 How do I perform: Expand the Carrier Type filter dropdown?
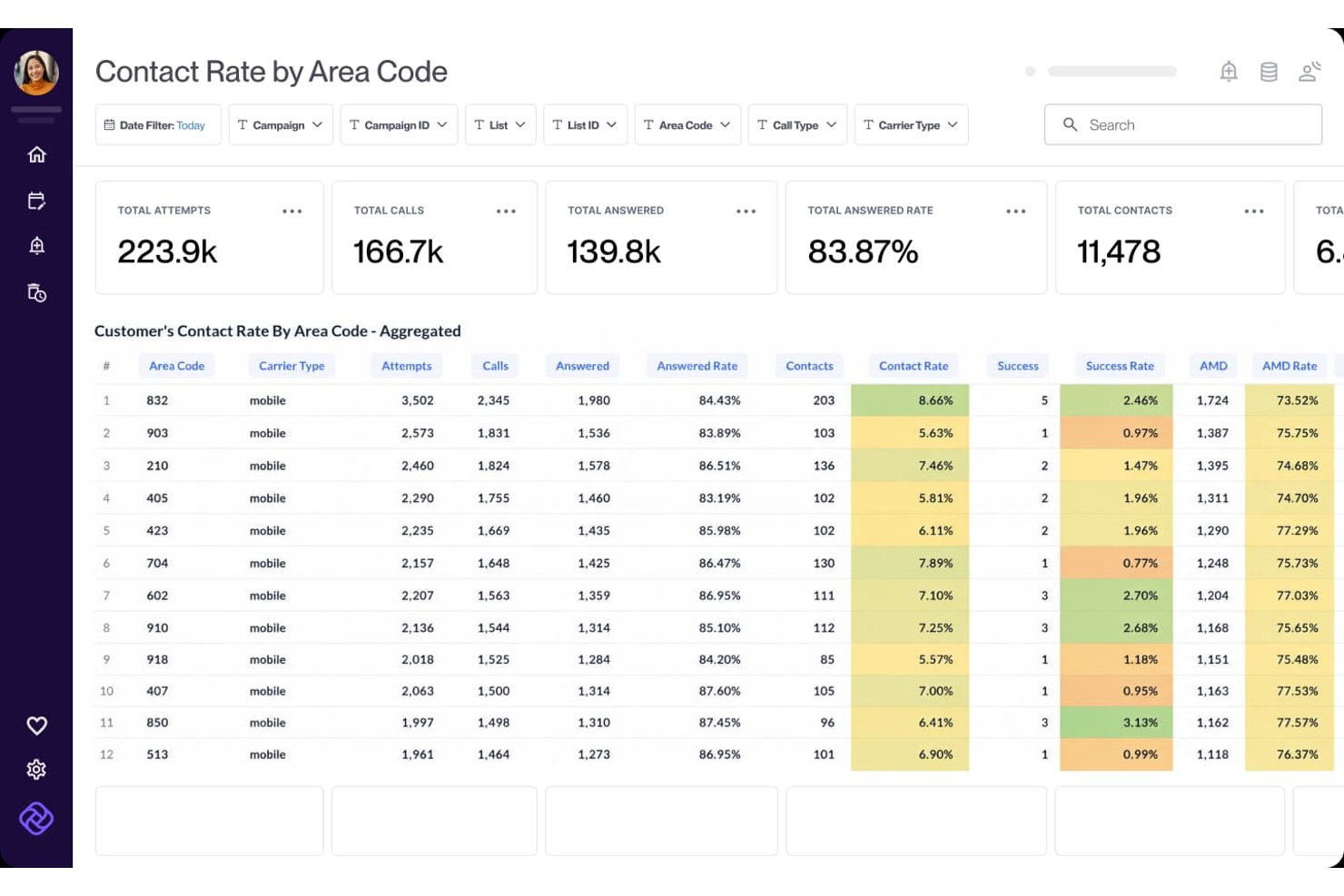pyautogui.click(x=911, y=124)
